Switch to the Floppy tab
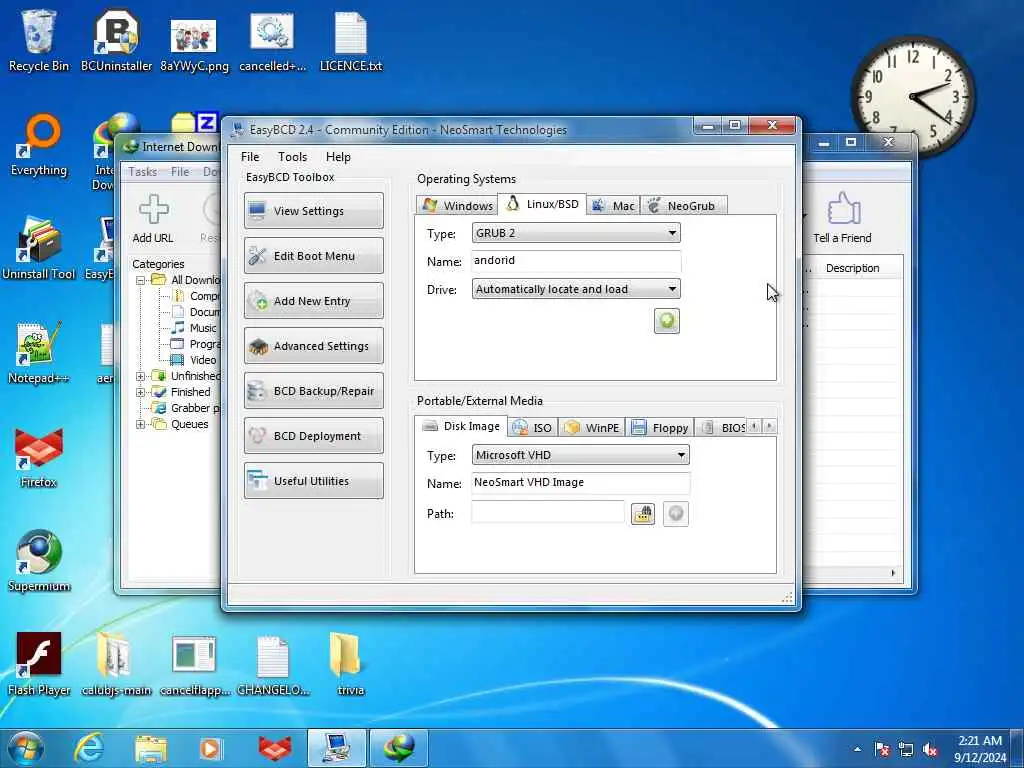The height and width of the screenshot is (768, 1024). tap(660, 428)
